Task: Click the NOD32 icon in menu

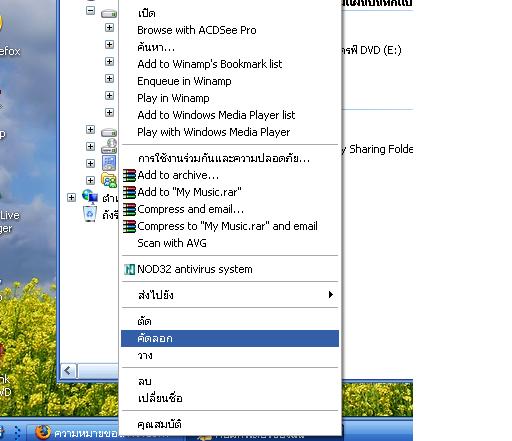Action: click(x=129, y=269)
